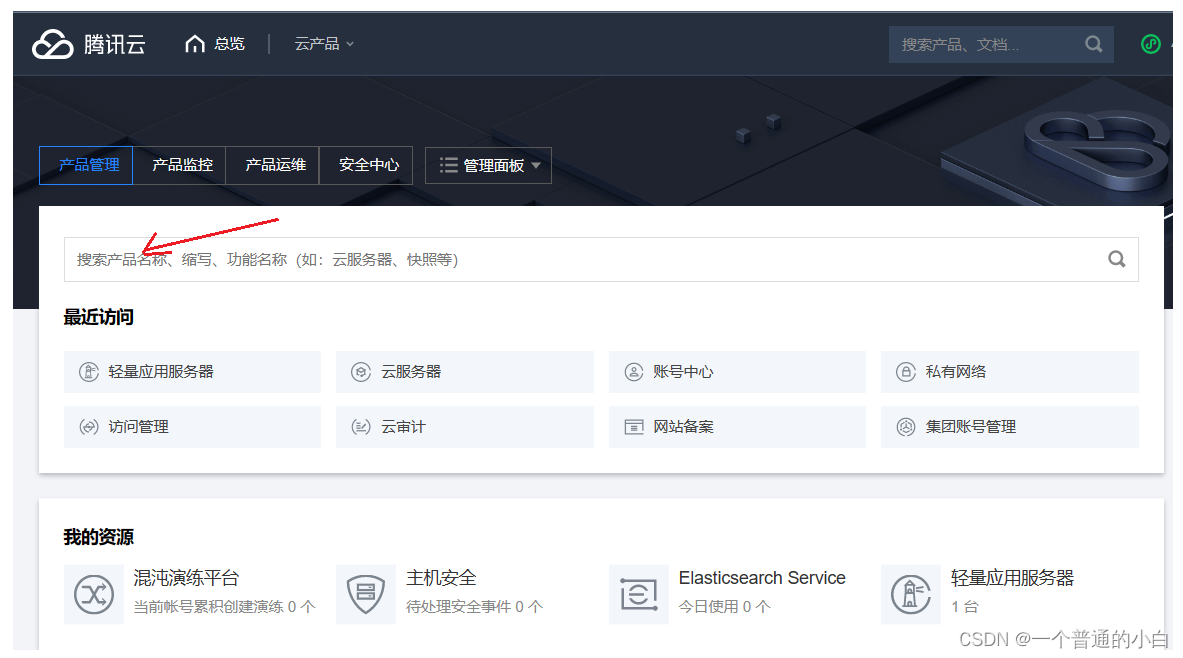Click the text 当前帐号累积创建演练 0 个
Viewport: 1183px width, 658px height.
click(x=225, y=607)
